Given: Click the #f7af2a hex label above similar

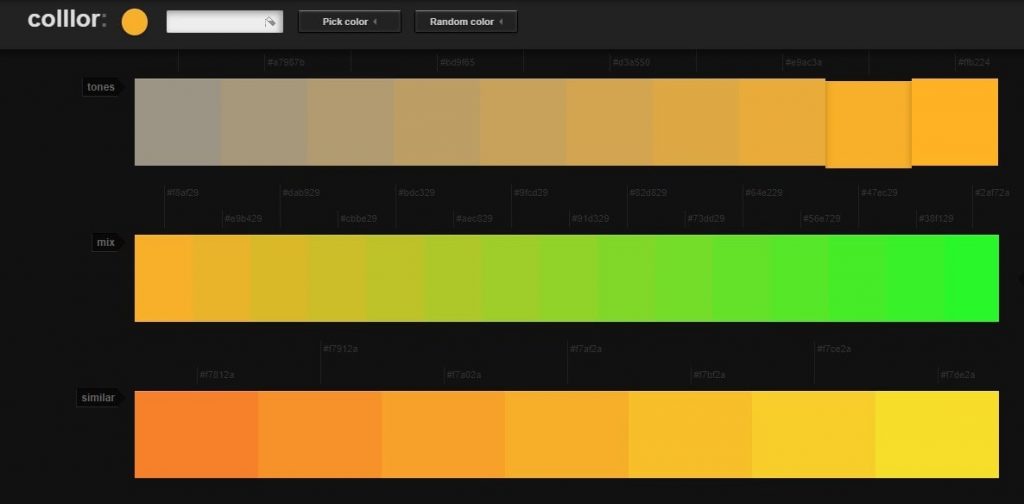Looking at the screenshot, I should (x=585, y=349).
